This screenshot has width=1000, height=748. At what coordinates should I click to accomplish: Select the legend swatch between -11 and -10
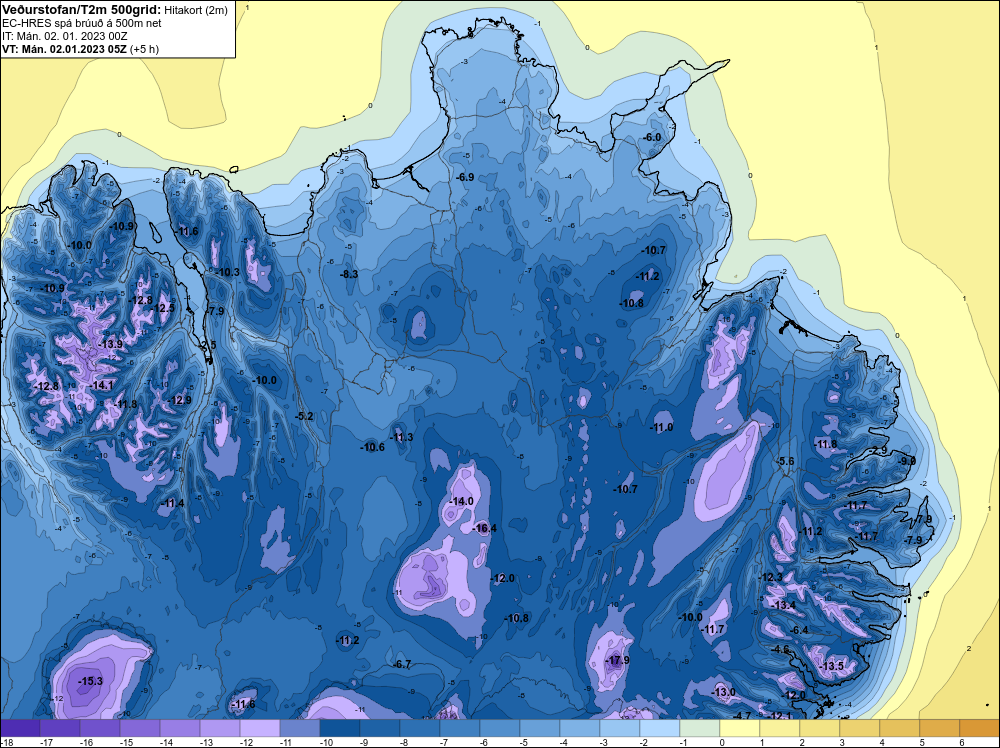pyautogui.click(x=300, y=728)
